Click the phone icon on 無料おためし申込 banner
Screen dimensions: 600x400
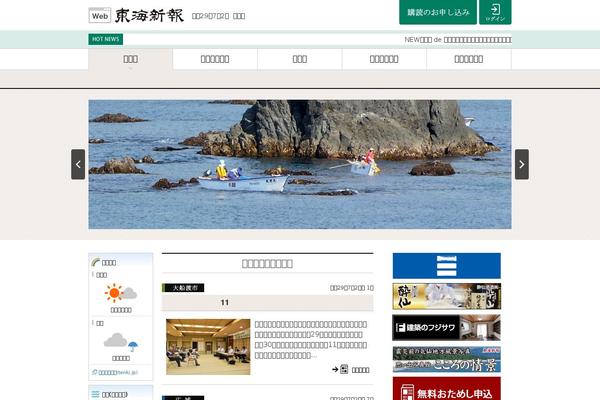(x=407, y=393)
